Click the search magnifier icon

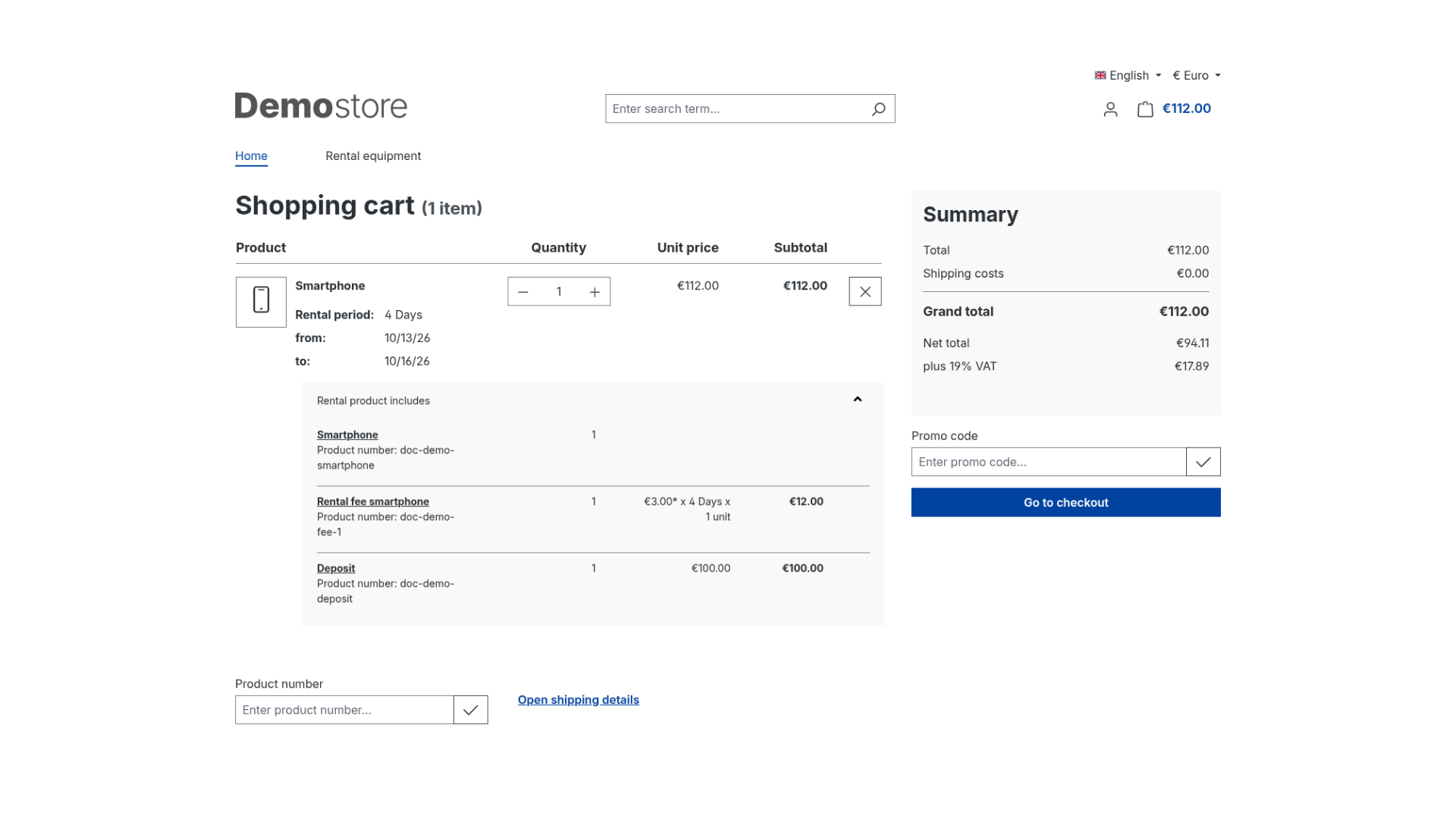tap(878, 109)
